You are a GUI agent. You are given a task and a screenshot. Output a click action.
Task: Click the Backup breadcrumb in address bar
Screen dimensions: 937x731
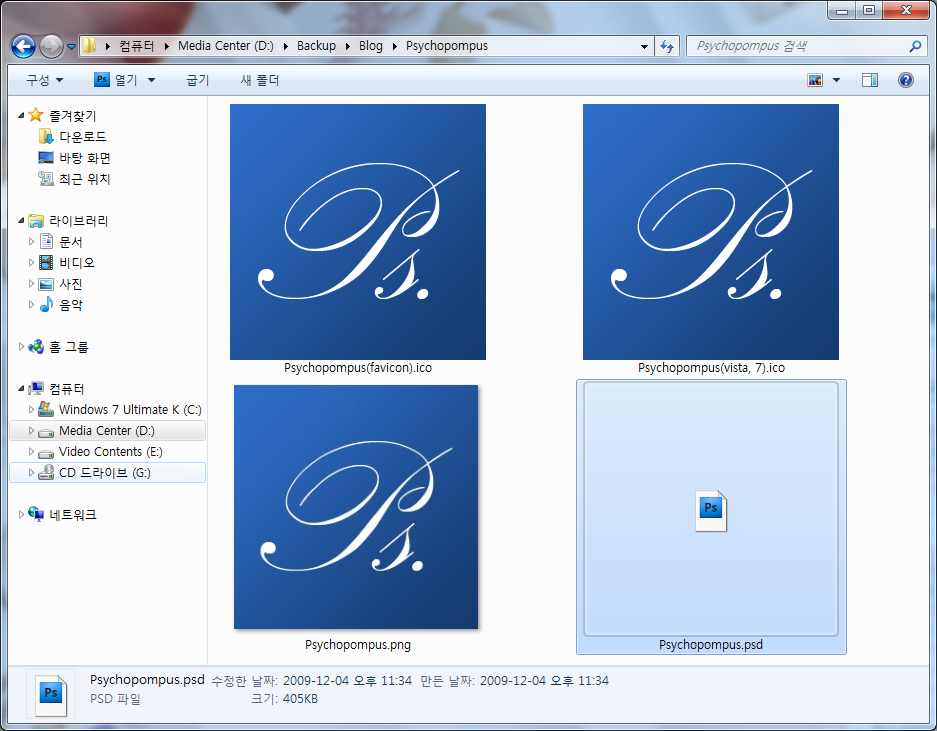point(316,46)
